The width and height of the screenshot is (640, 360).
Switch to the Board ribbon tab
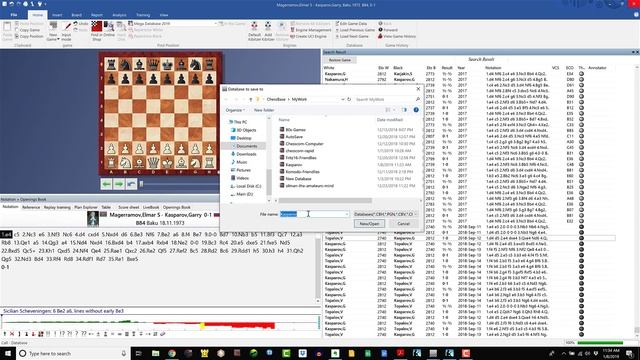pyautogui.click(x=76, y=15)
